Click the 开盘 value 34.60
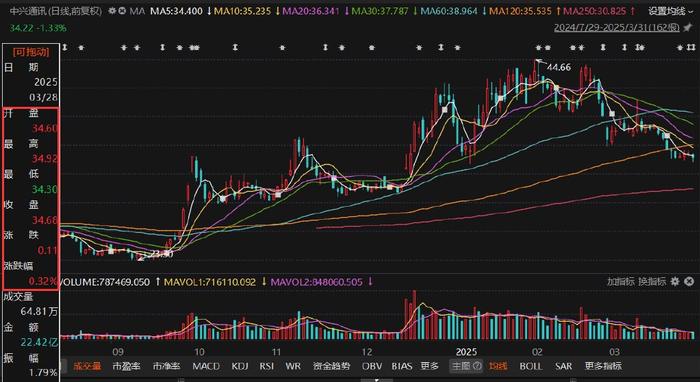Viewport: 700px width, 382px height. pyautogui.click(x=45, y=129)
